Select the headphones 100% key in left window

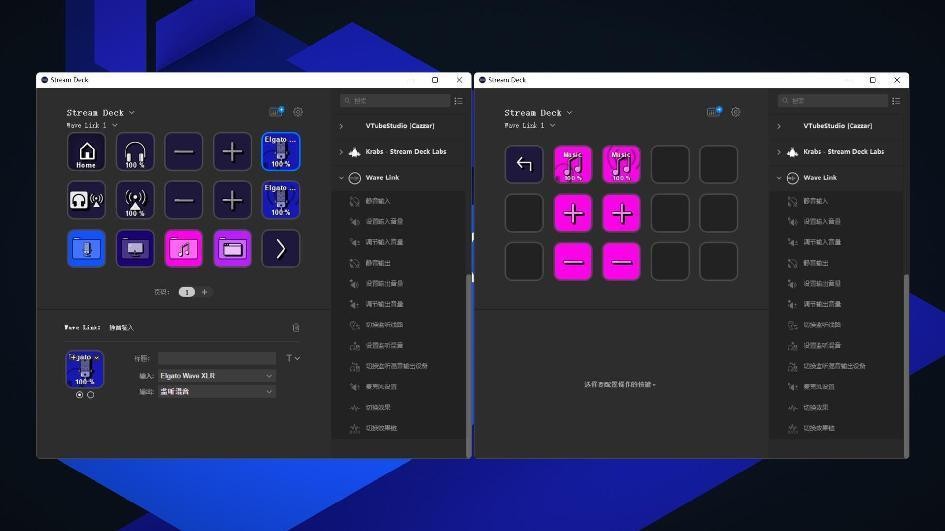(x=135, y=152)
